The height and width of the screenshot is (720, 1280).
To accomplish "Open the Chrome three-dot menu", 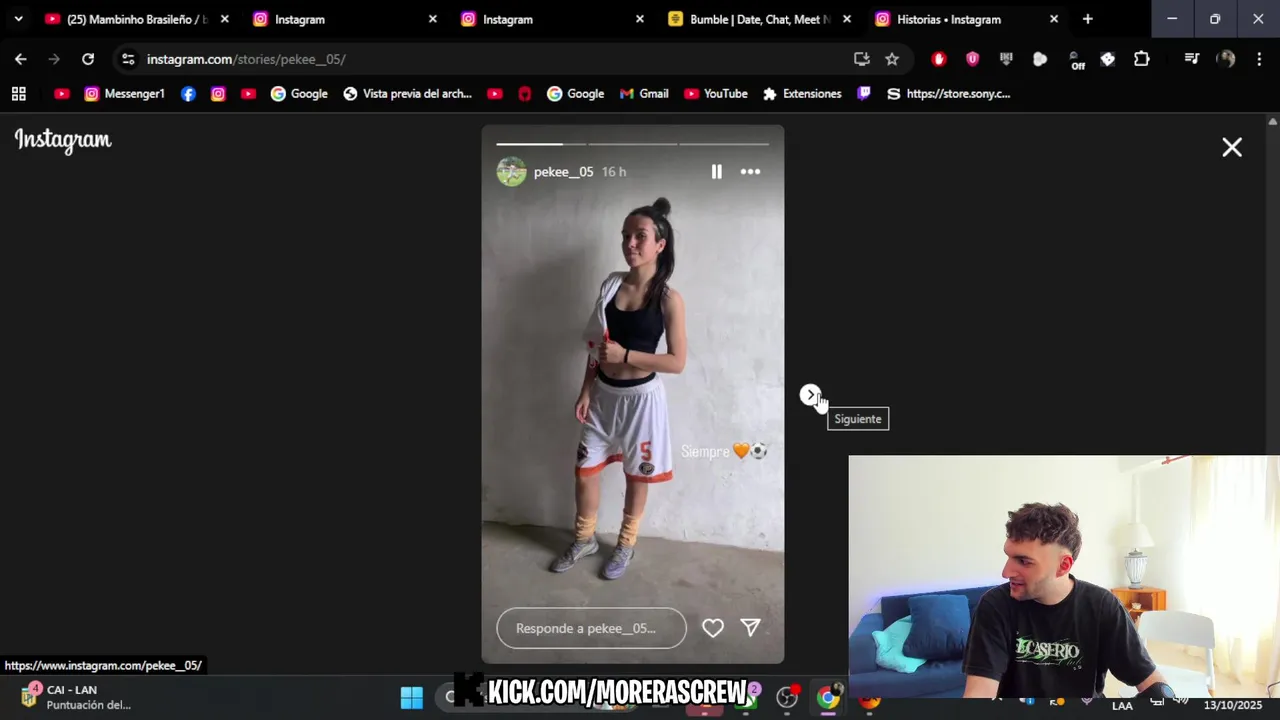I will (1259, 59).
